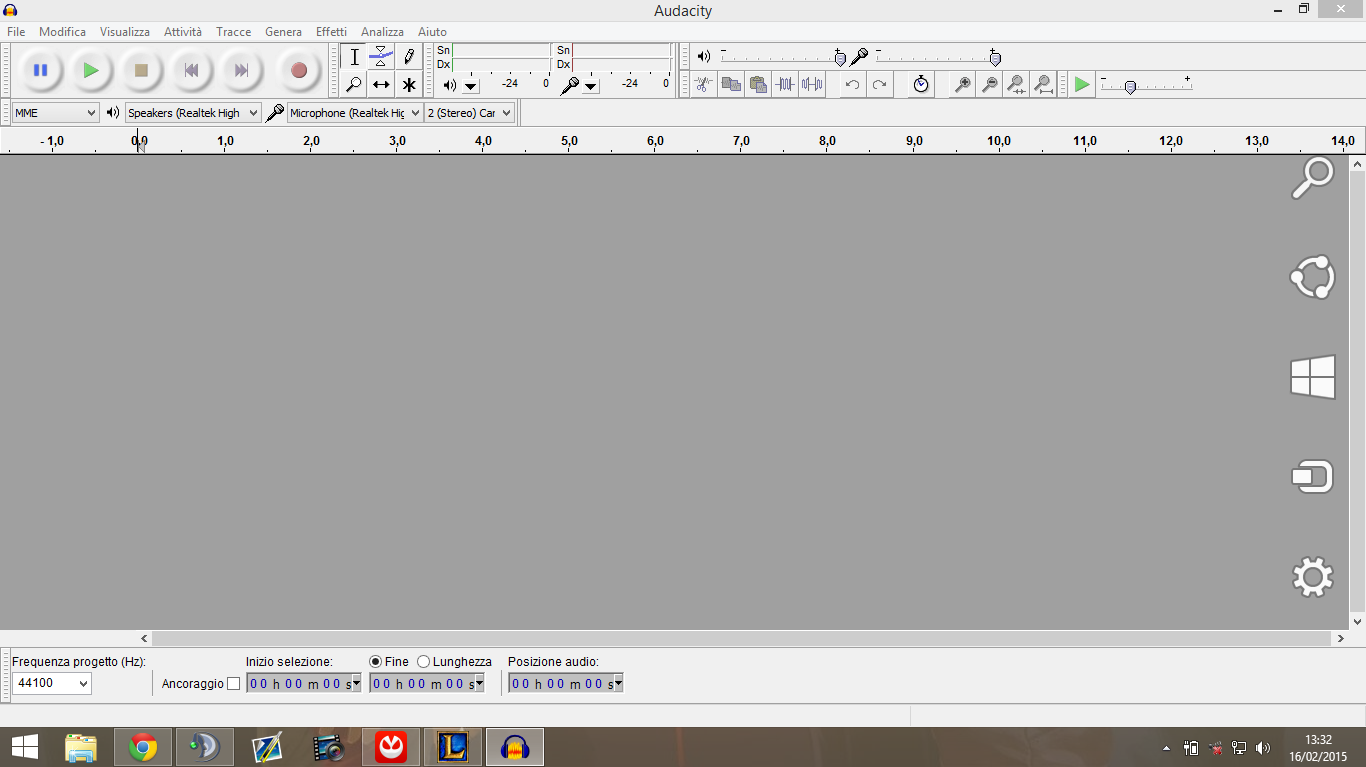Click the Fit Project zoom icon

(x=1043, y=84)
